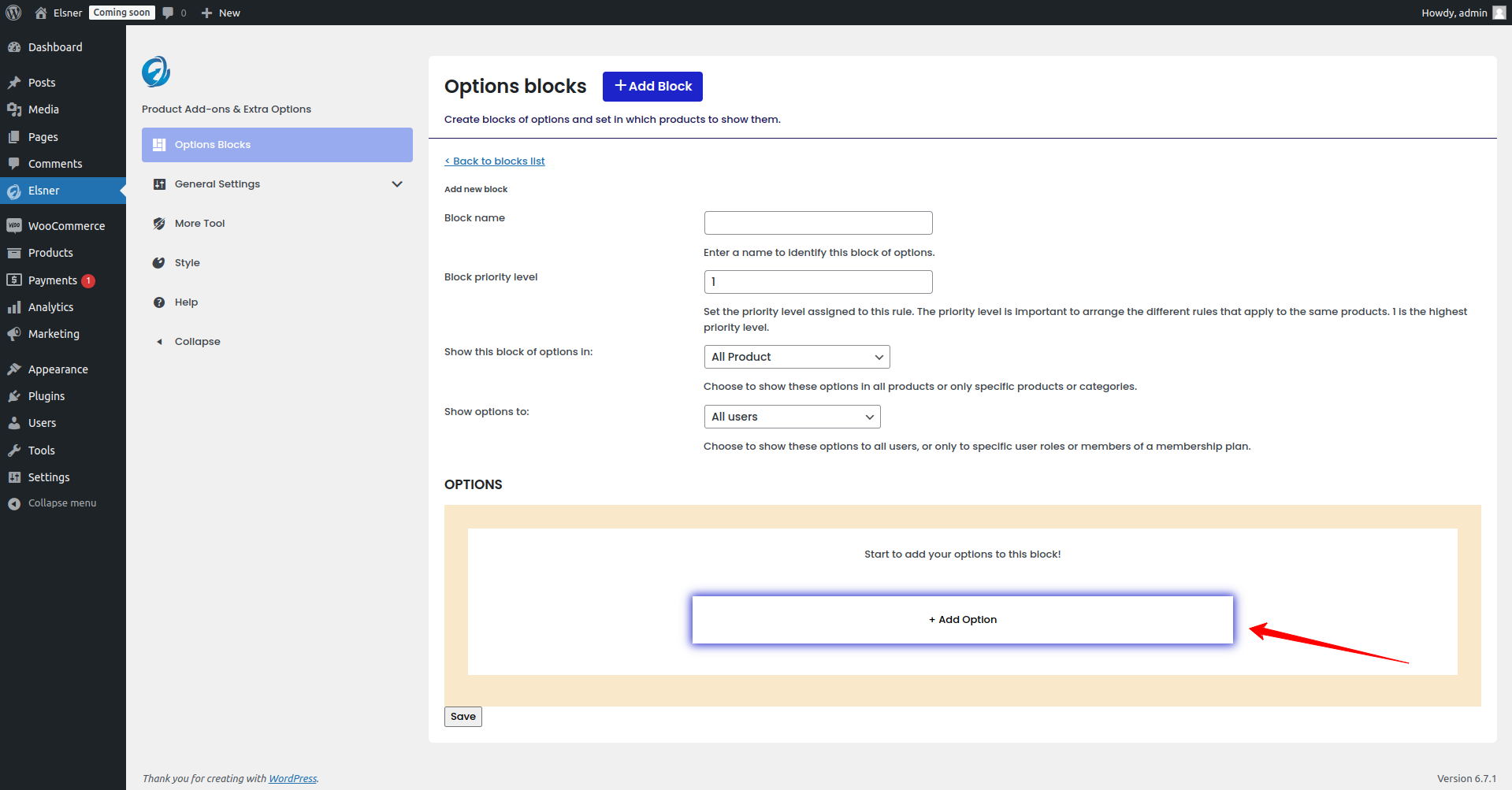Go to the Plugins menu
The image size is (1512, 790).
46,396
